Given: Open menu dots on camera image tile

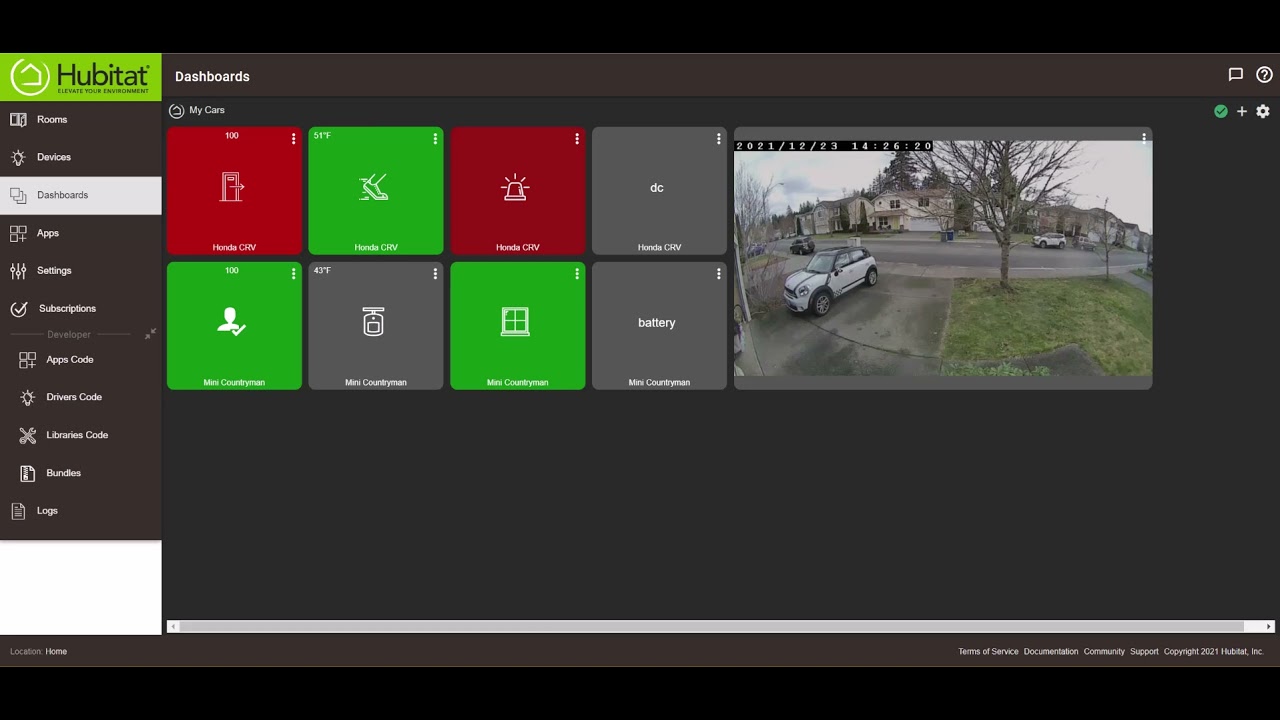Looking at the screenshot, I should pos(1144,139).
